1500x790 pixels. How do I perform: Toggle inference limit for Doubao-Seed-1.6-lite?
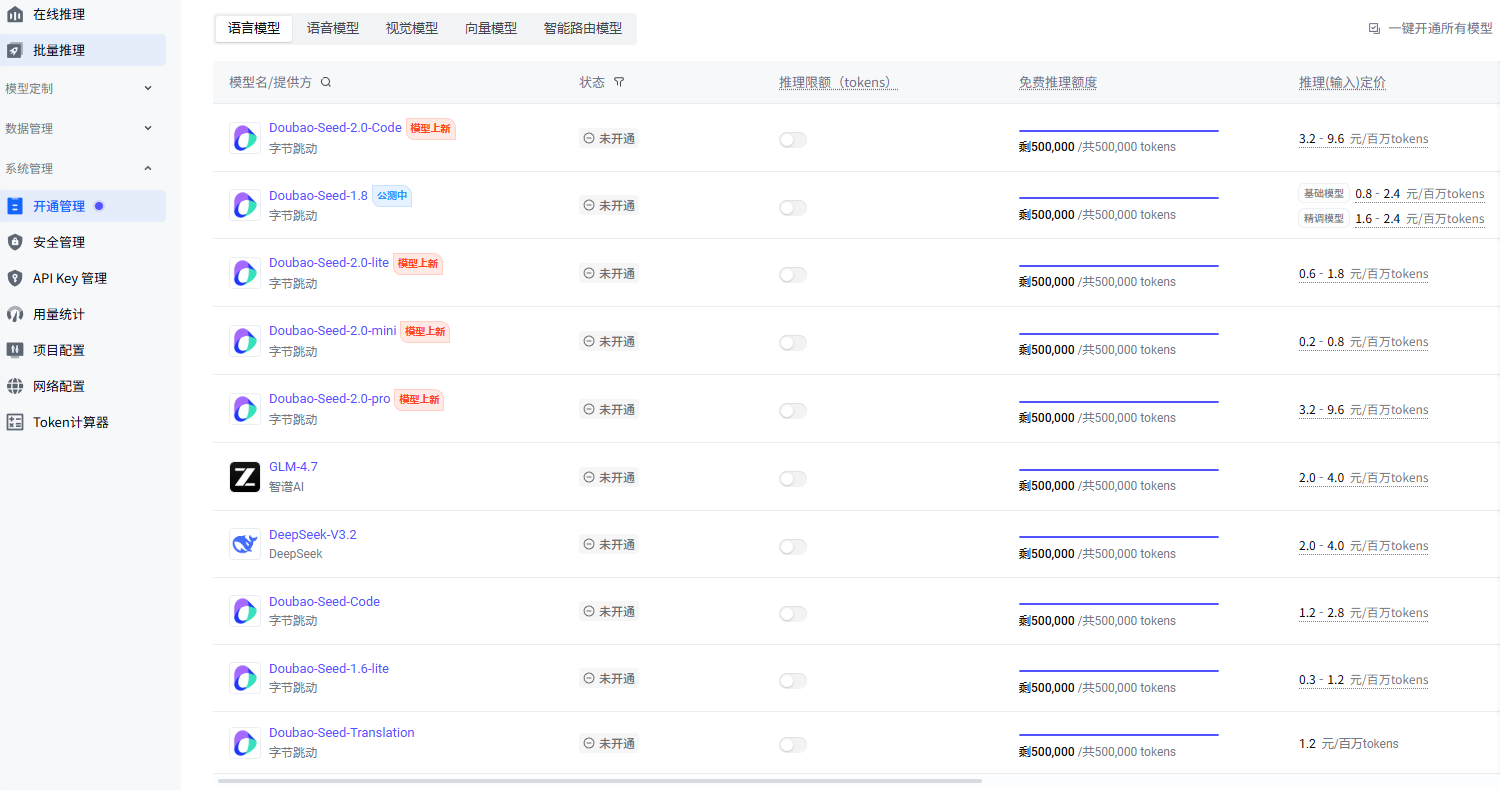pyautogui.click(x=793, y=680)
